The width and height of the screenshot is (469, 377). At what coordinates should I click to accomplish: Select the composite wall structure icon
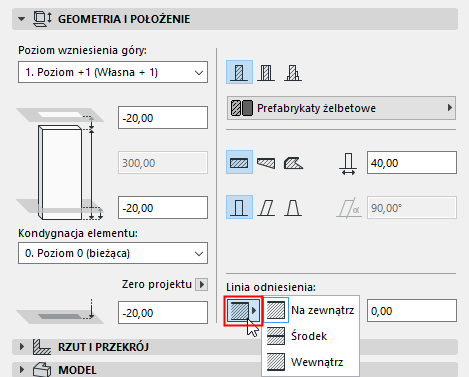point(266,72)
